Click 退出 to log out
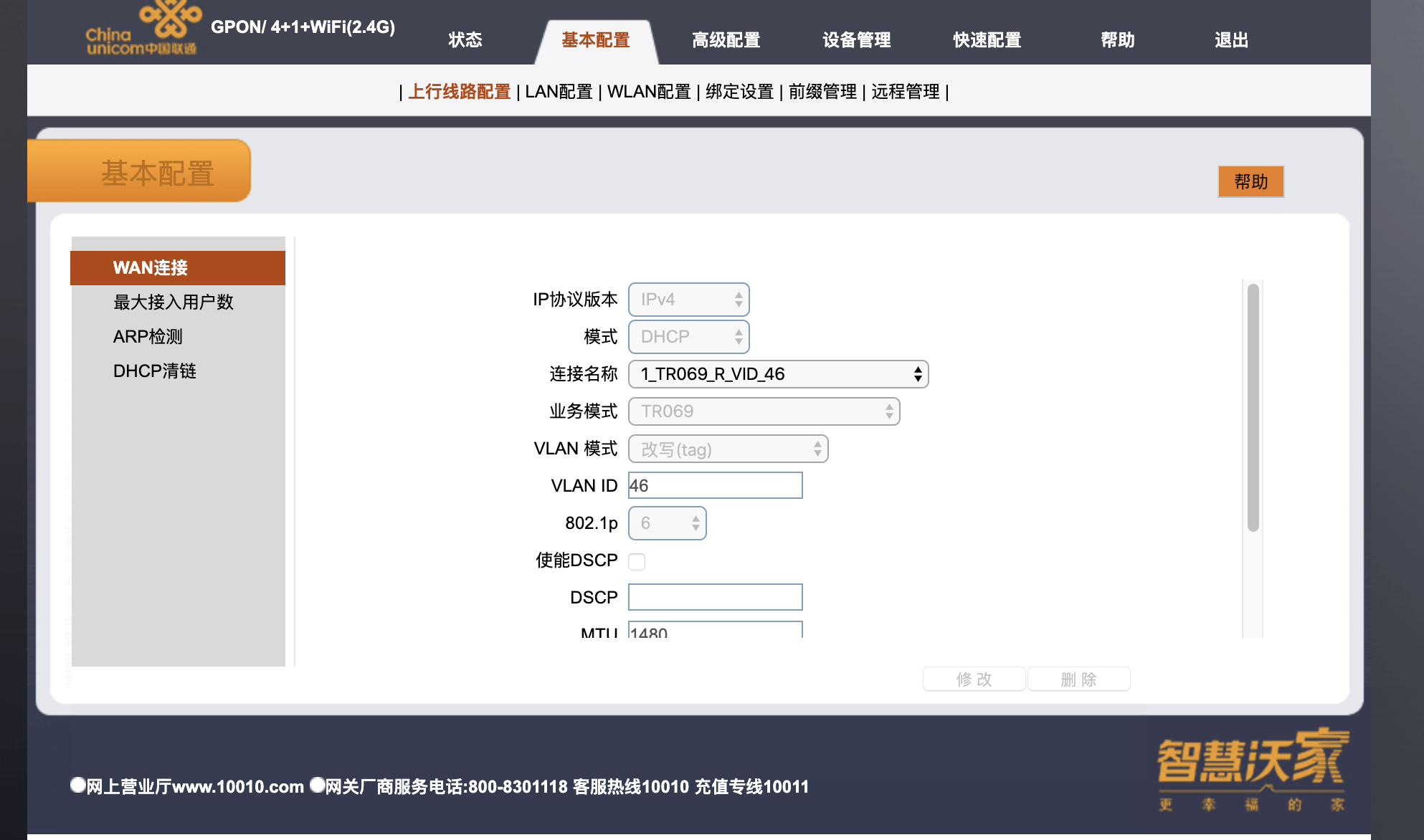 tap(1232, 40)
